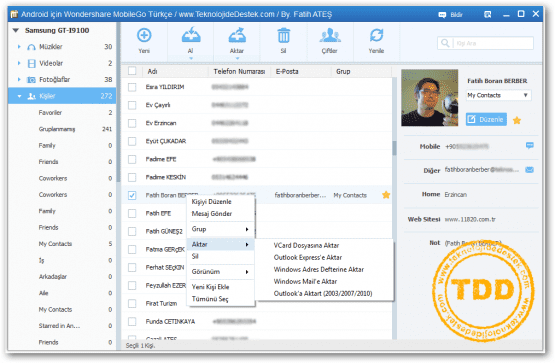Click the SMS icon next to Mobile number
Image resolution: width=555 pixels, height=363 pixels.
[x=530, y=145]
